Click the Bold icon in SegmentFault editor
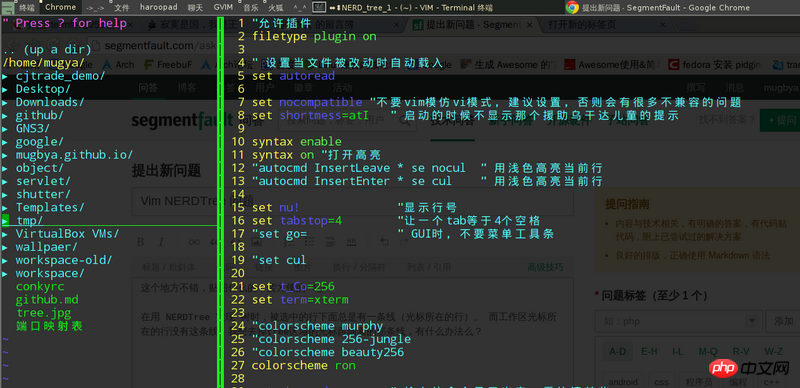The width and height of the screenshot is (800, 388). coord(140,241)
